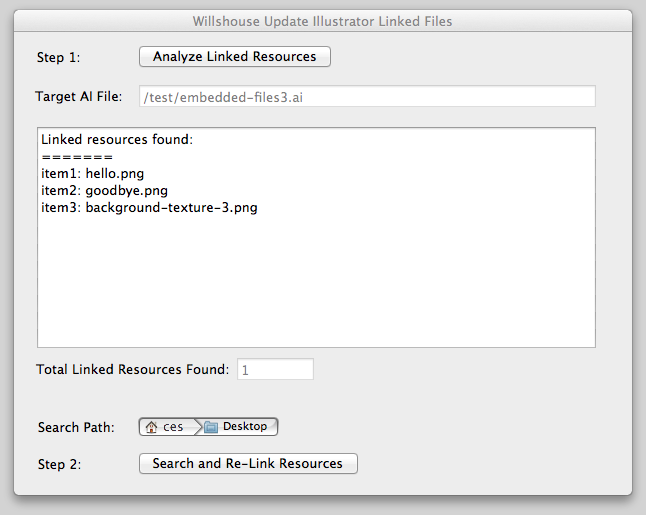Click the background-texture-3.png result line
646x515 pixels.
click(x=149, y=208)
